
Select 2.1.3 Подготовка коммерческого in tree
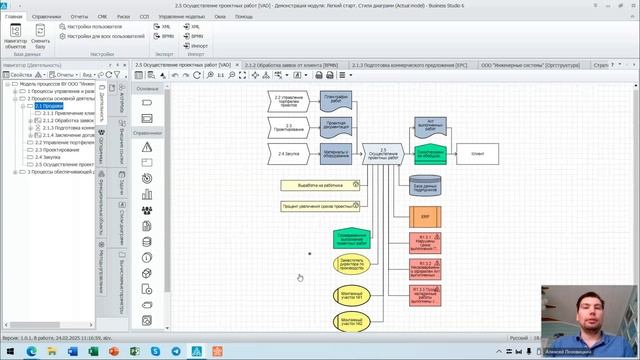click(x=68, y=128)
